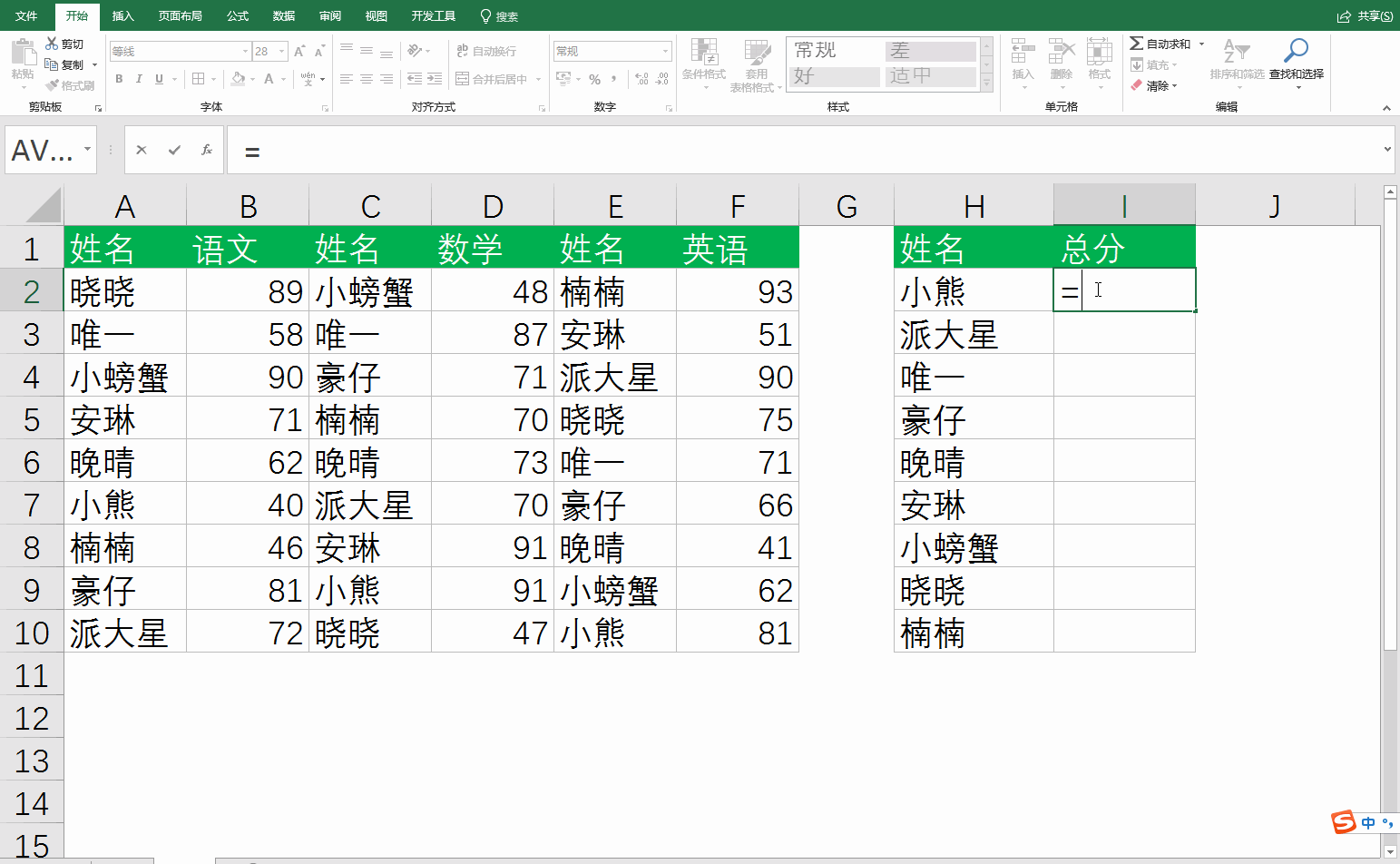The image size is (1400, 864).
Task: Switch to the Data (数据) tab
Action: [x=284, y=15]
